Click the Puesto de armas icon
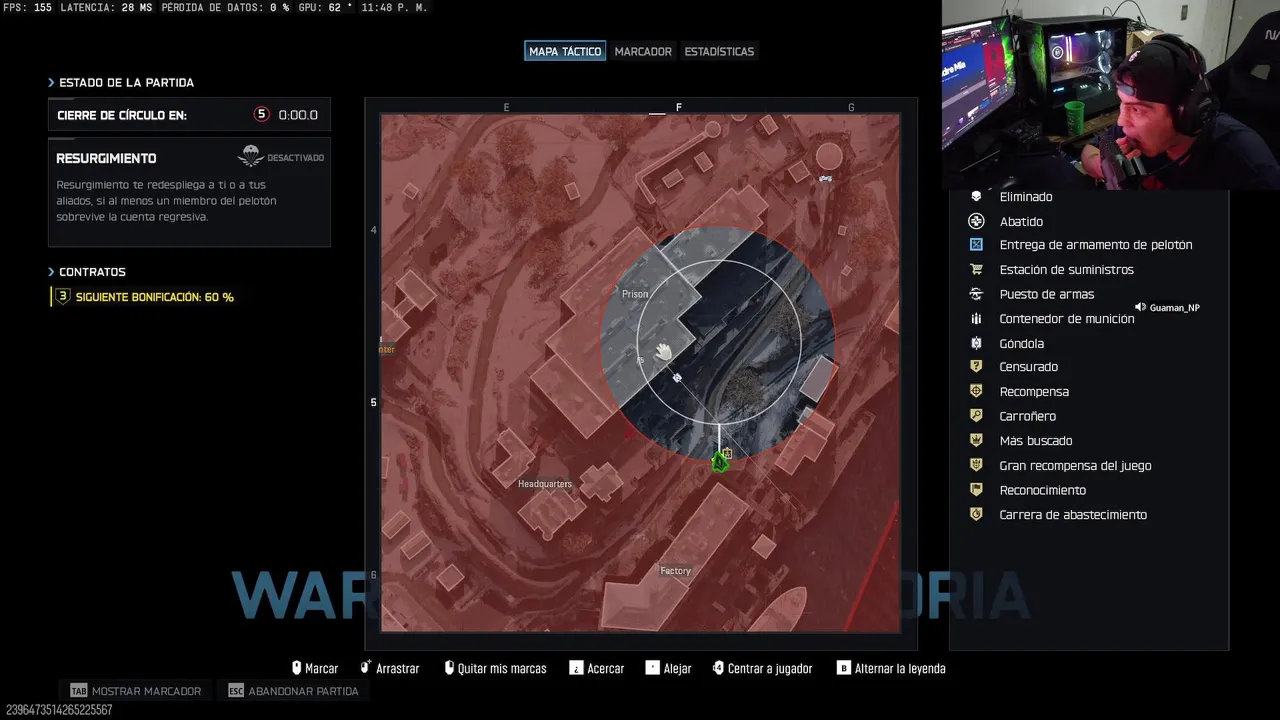This screenshot has height=720, width=1280. (976, 294)
